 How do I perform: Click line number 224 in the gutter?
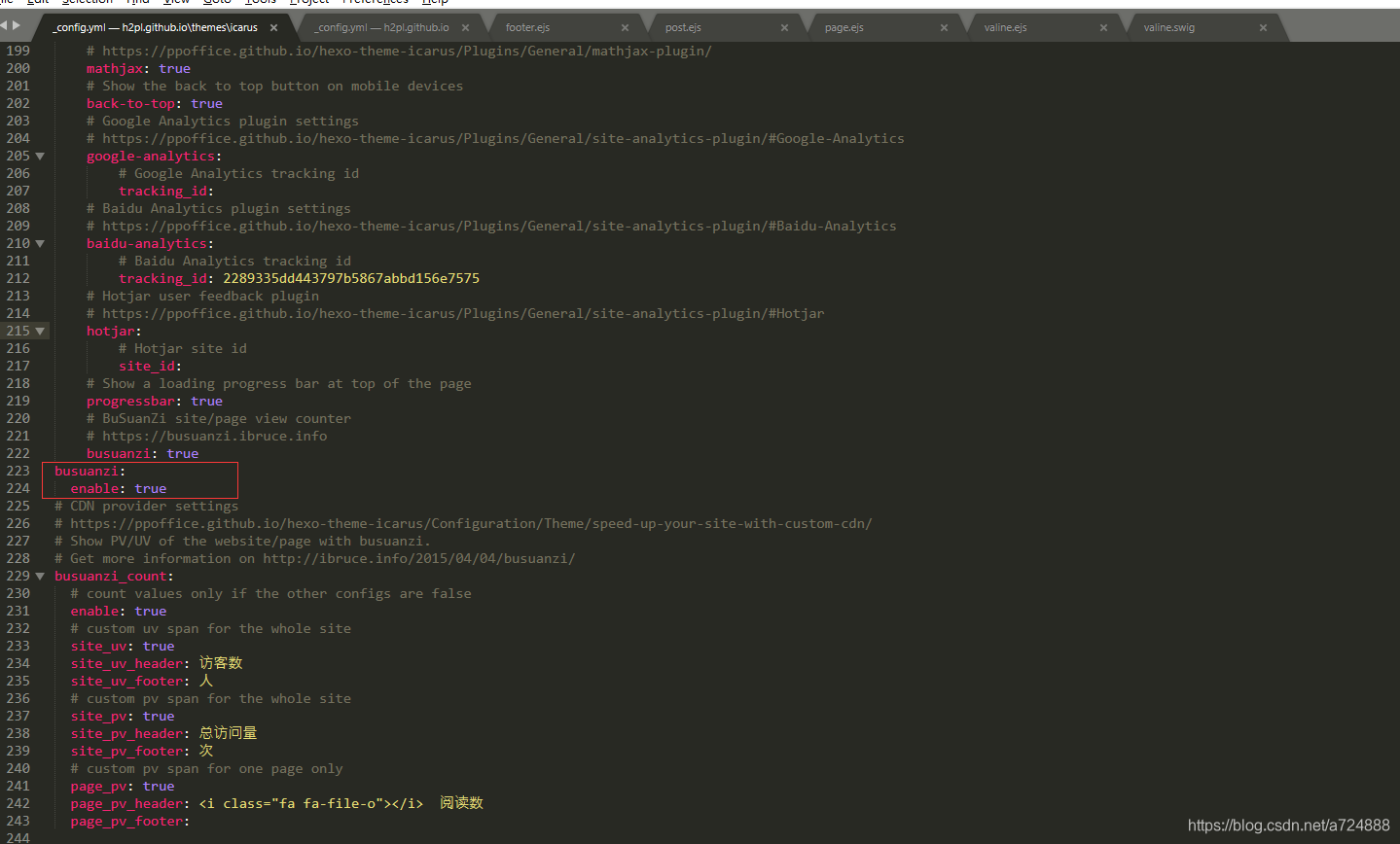click(18, 488)
